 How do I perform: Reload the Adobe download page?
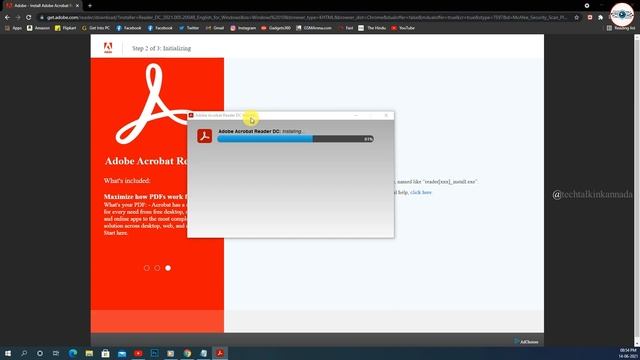point(29,18)
